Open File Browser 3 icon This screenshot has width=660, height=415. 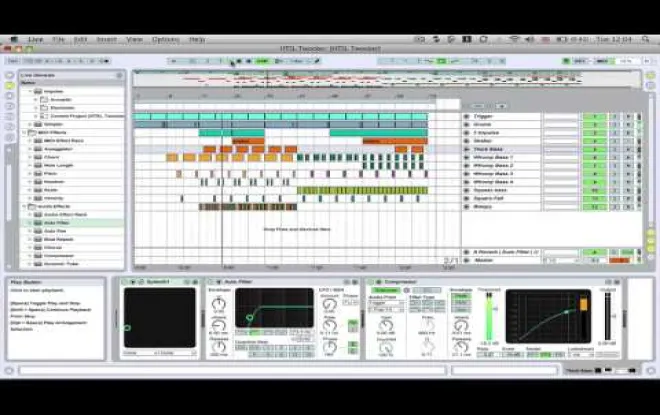9,127
